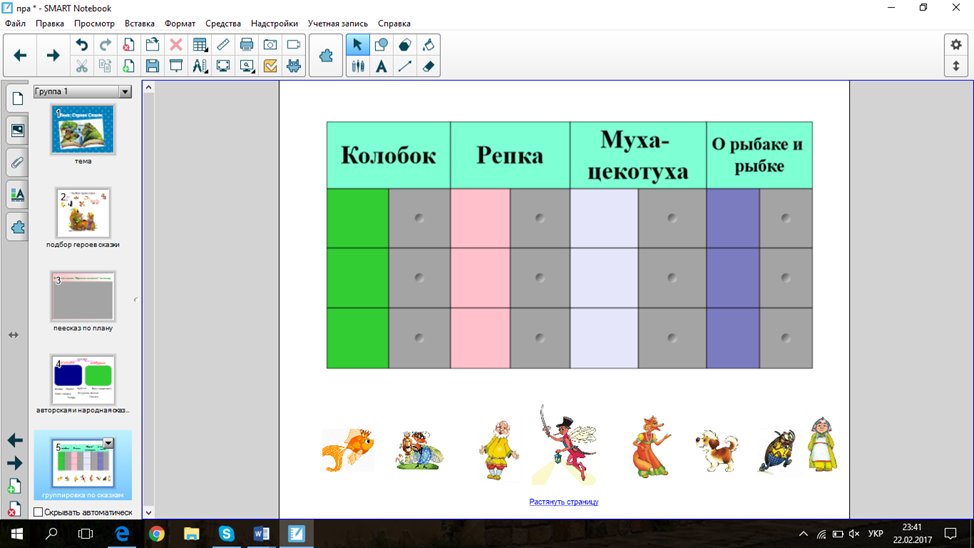Open dropdown arrow on slide 5 thumbnail

tap(108, 443)
